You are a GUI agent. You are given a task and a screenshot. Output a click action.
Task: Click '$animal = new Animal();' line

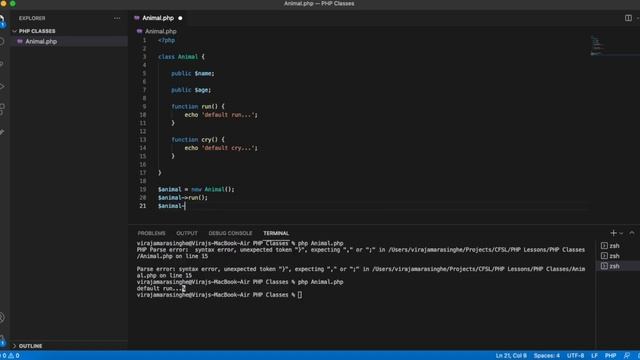(x=196, y=189)
